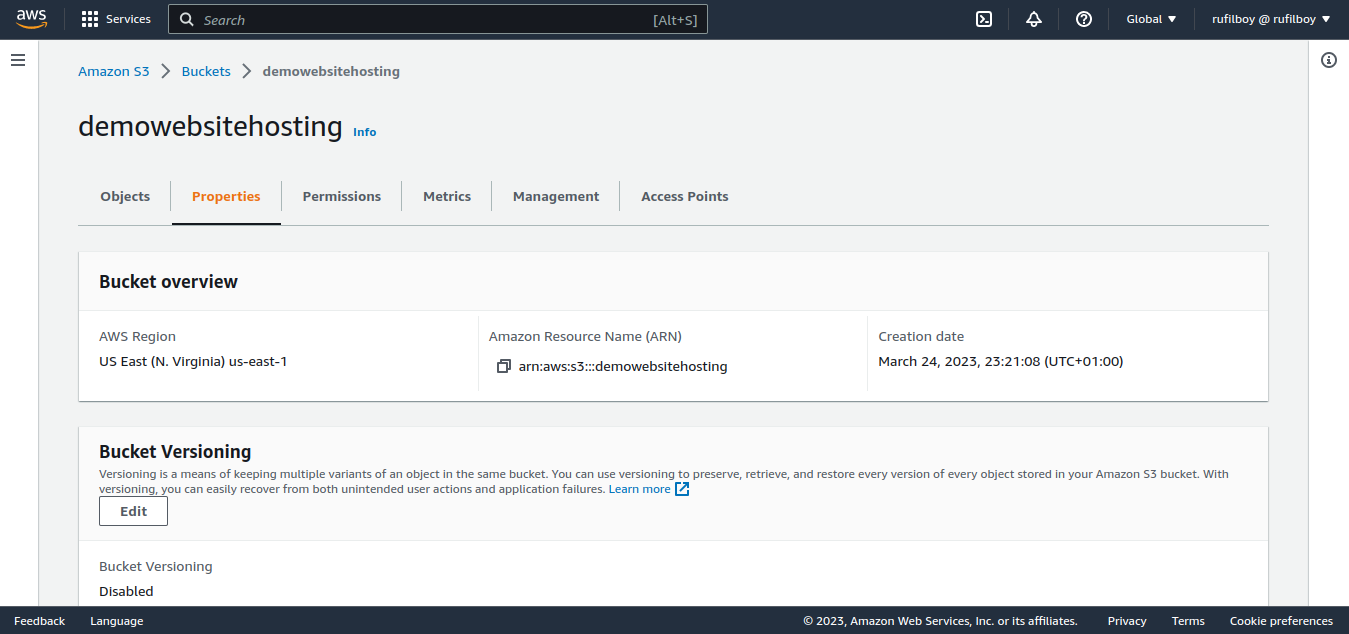
Task: Switch to the Objects tab
Action: click(125, 196)
